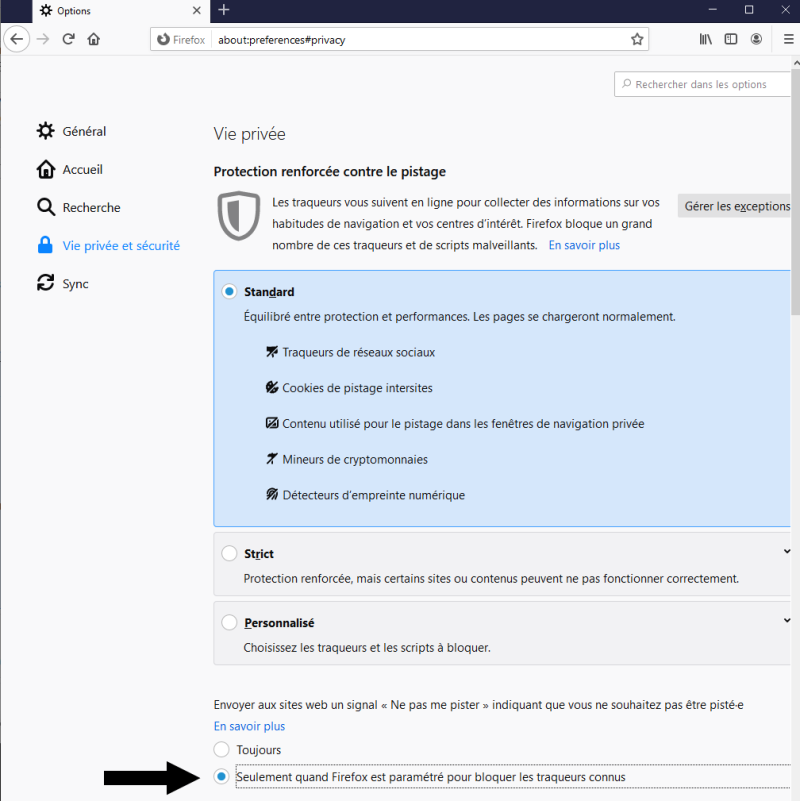
Task: Click the tracking content icon
Action: coord(272,423)
